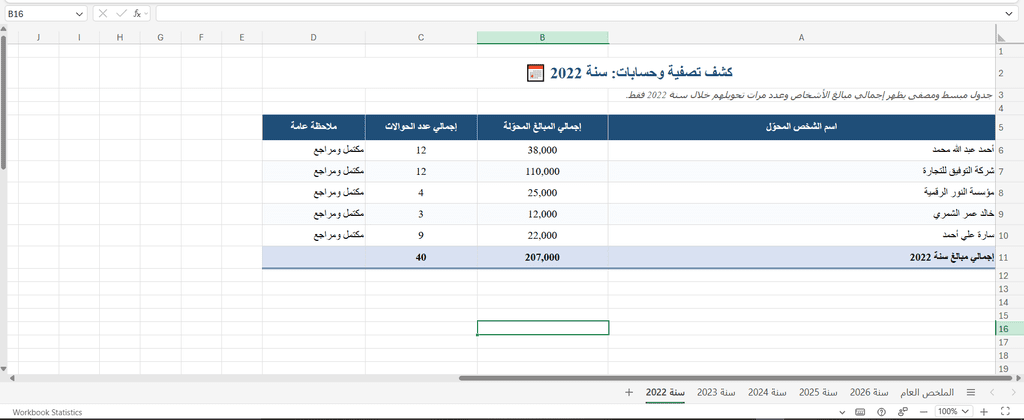Expand the fx function dropdown arrow

[x=146, y=13]
